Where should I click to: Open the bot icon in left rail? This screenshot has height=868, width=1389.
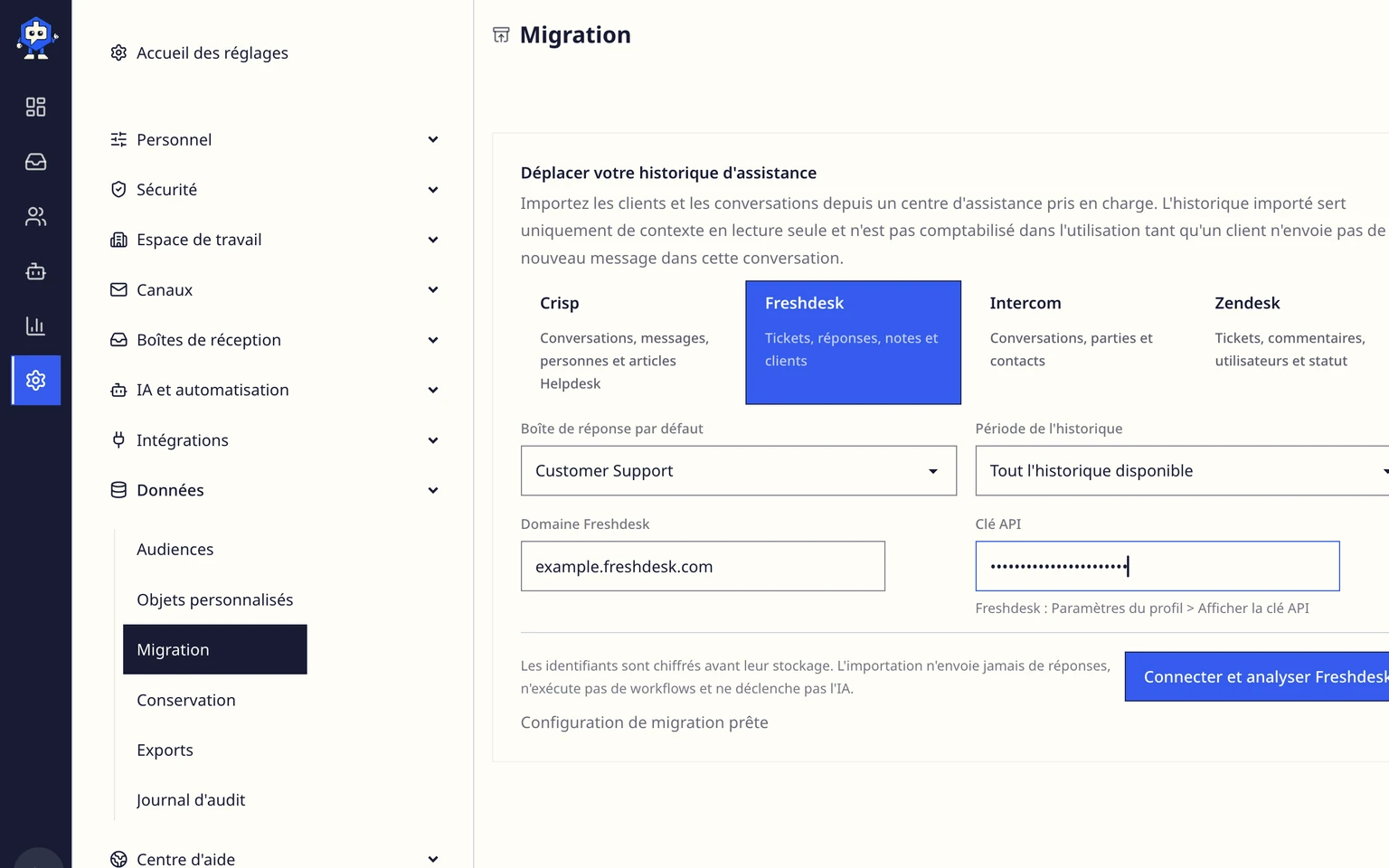[35, 271]
